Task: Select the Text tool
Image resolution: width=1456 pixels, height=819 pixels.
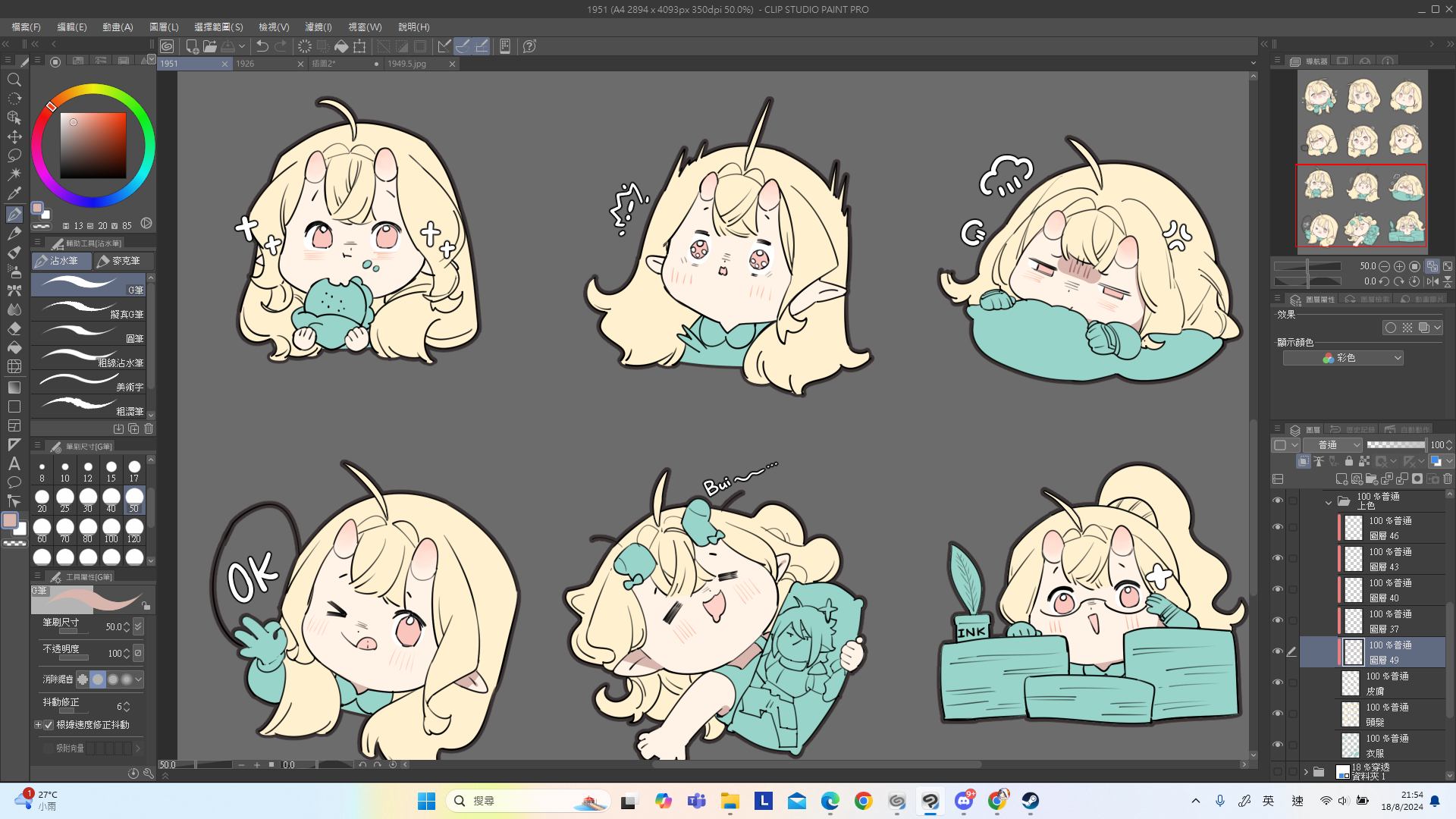Action: 14,463
